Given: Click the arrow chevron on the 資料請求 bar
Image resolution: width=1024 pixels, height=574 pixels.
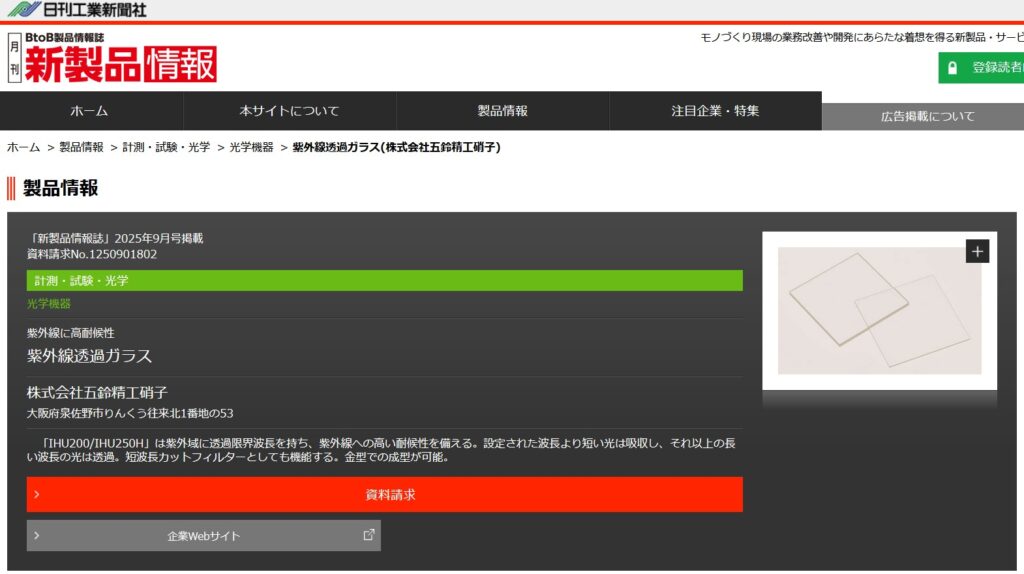Looking at the screenshot, I should pos(37,494).
